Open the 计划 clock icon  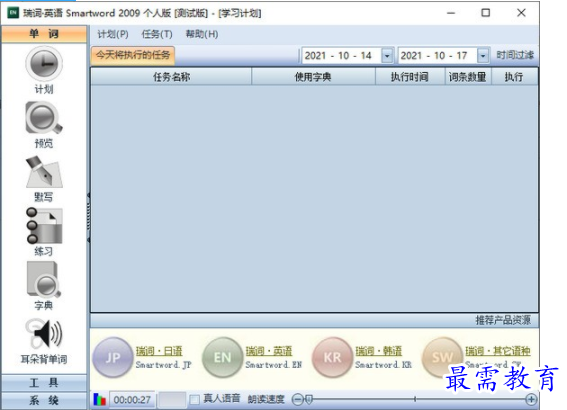point(44,64)
